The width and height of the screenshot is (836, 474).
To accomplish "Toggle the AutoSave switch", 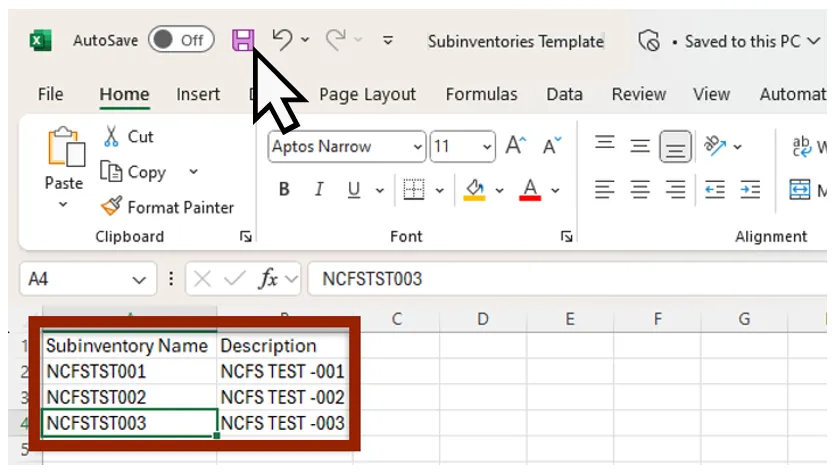I will pos(181,40).
